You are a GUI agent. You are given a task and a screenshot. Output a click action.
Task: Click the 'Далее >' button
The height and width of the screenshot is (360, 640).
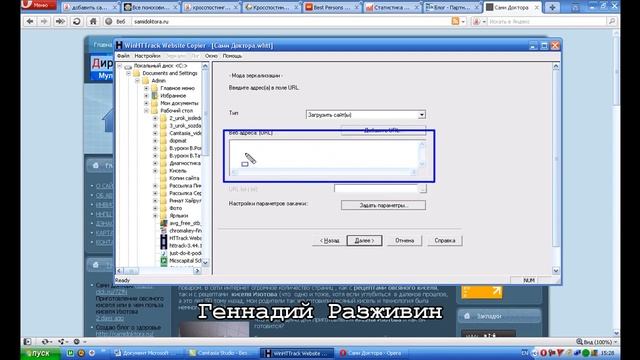pos(364,240)
